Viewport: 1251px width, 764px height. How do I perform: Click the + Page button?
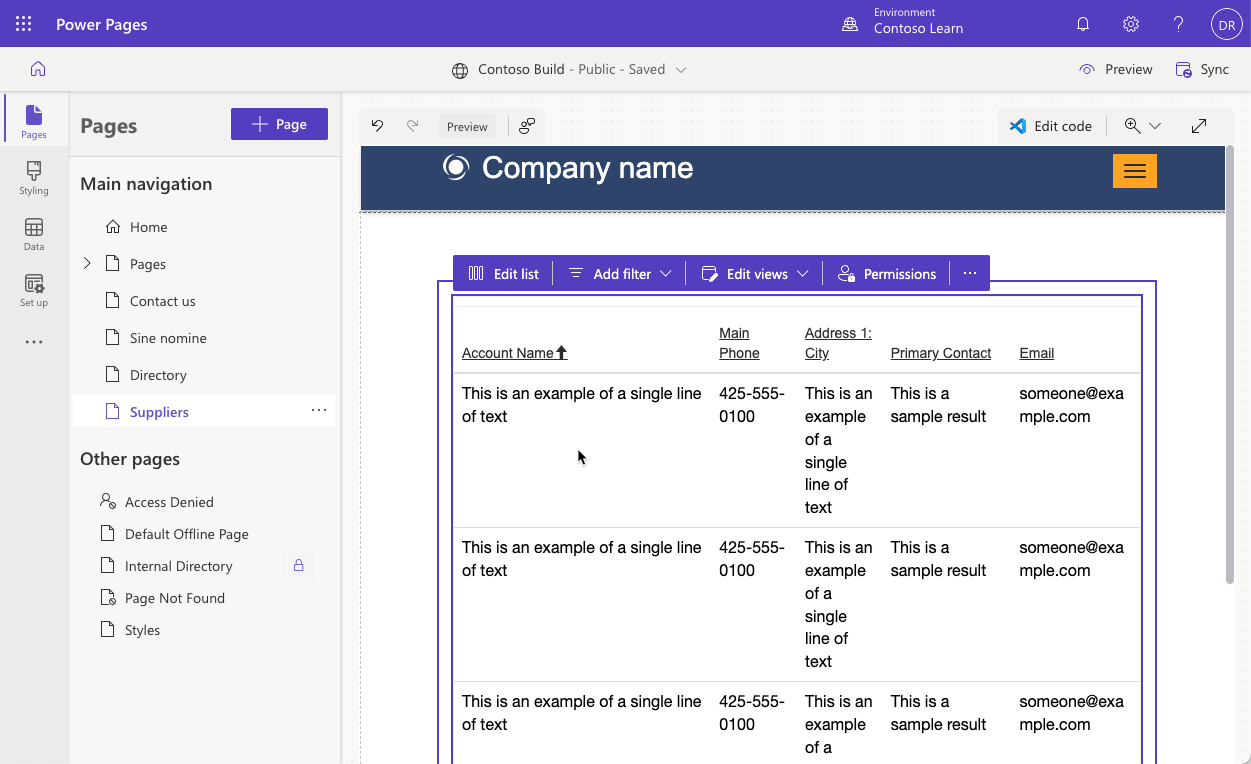point(279,123)
